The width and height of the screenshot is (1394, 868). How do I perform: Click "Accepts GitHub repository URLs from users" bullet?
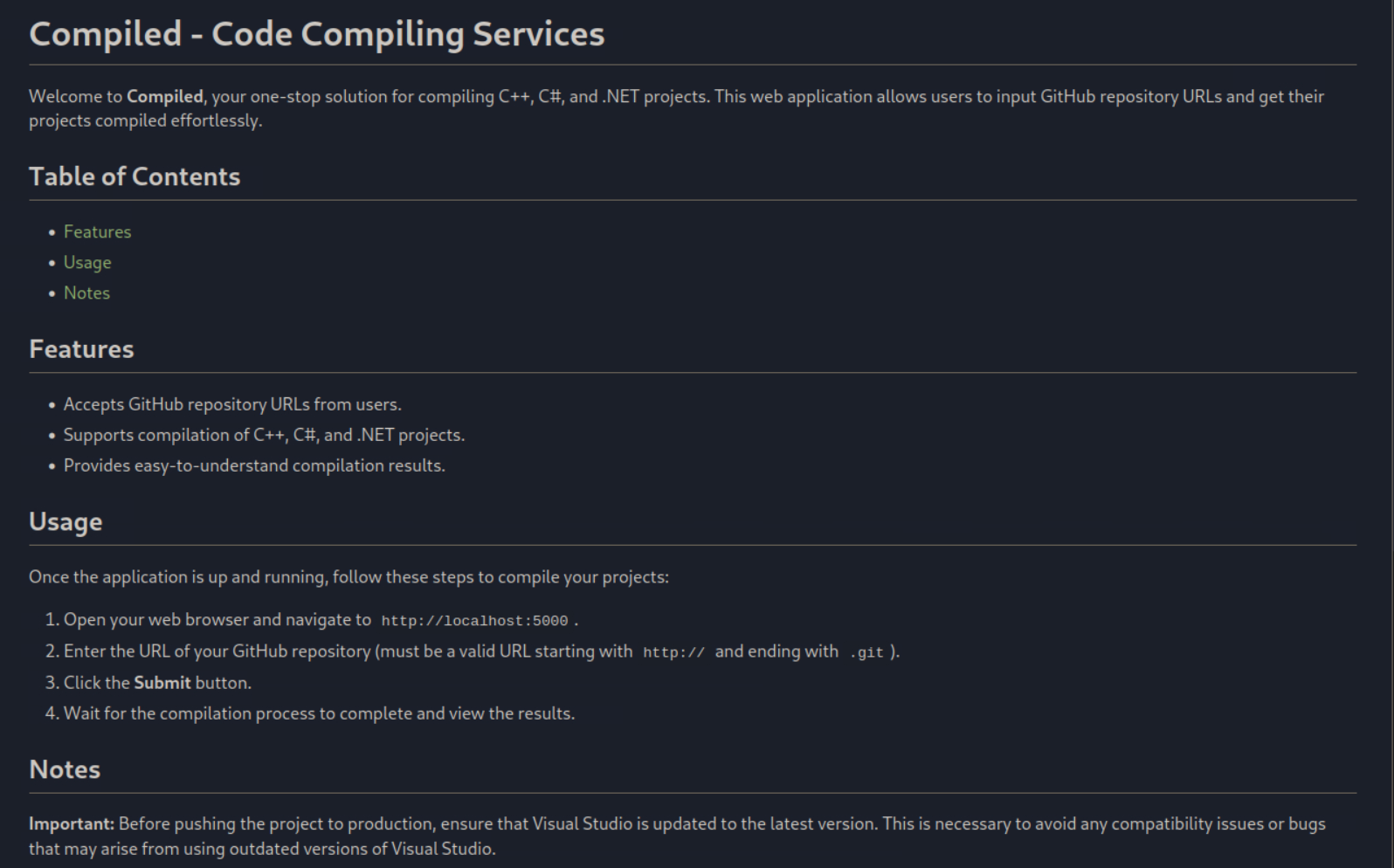pyautogui.click(x=232, y=405)
